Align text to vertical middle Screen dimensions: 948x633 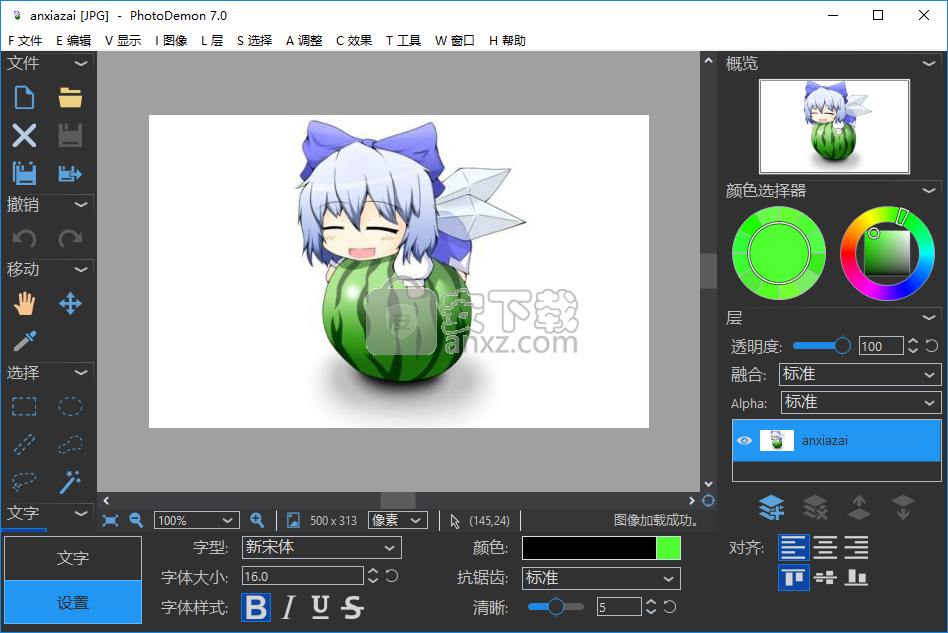(x=825, y=577)
